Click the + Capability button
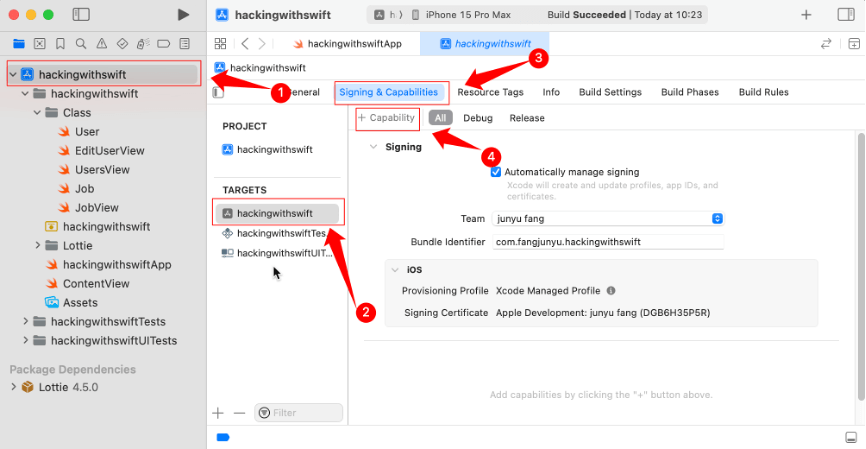Image resolution: width=866 pixels, height=449 pixels. point(387,118)
